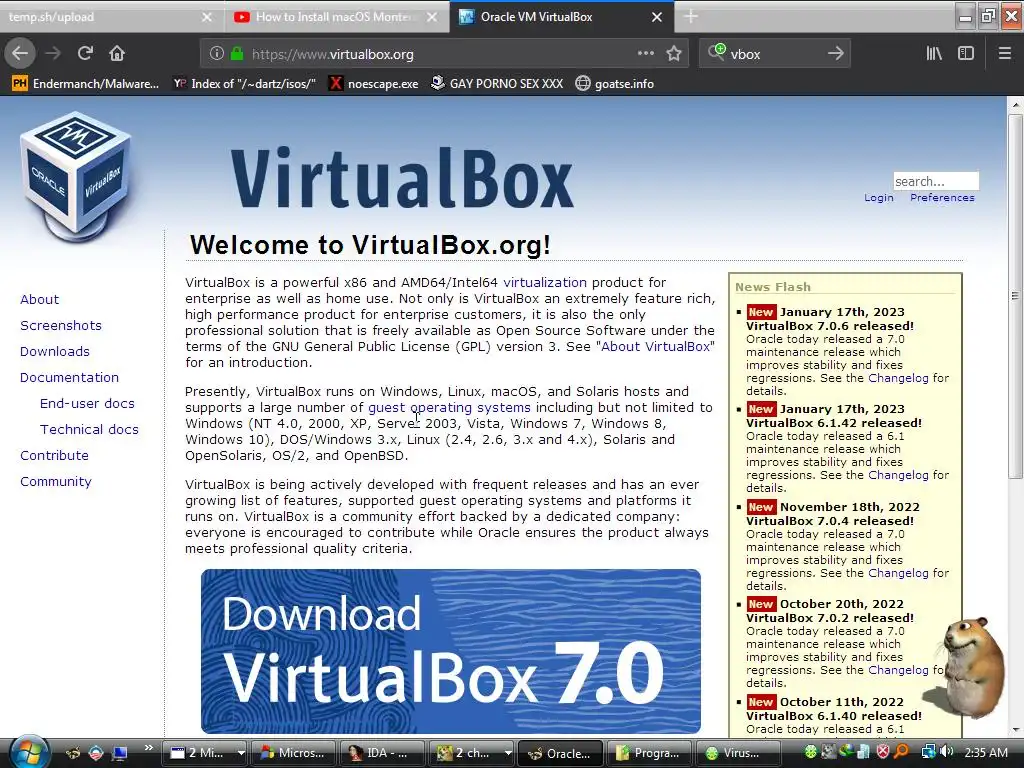Click the forward navigation arrow
Screen dimensions: 1024x768
[x=53, y=54]
